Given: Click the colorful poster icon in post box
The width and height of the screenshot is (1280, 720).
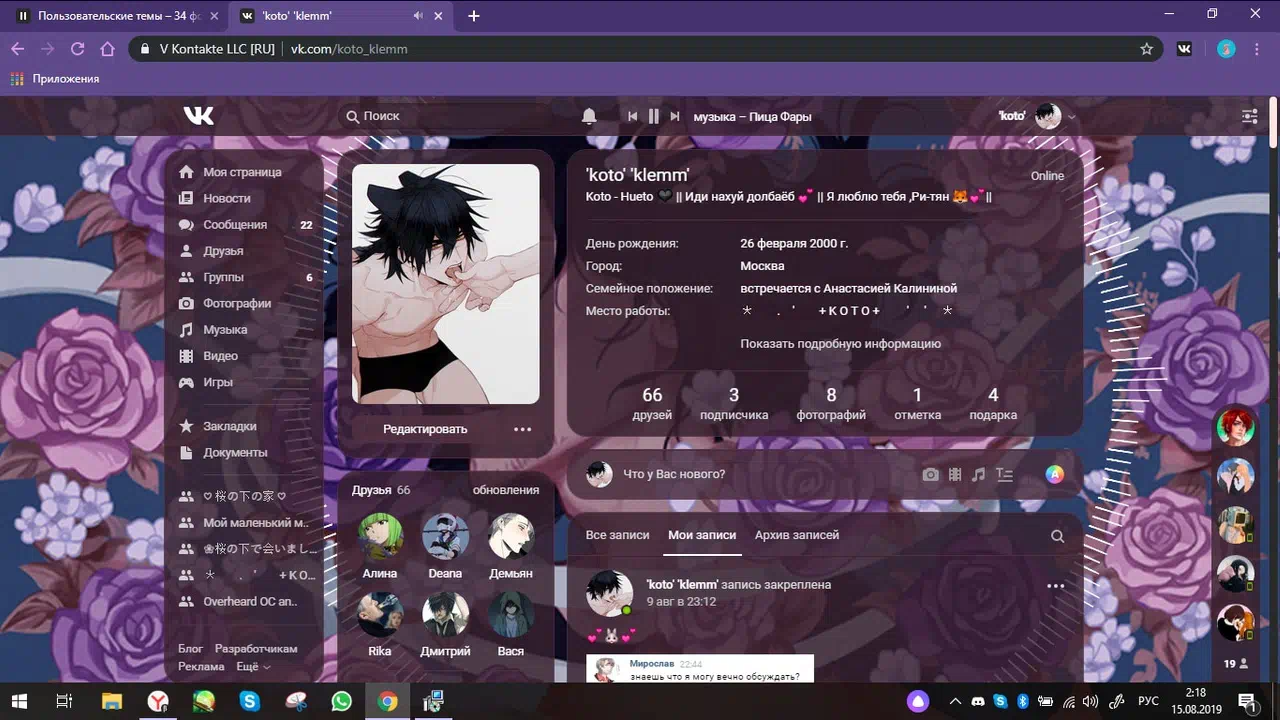Looking at the screenshot, I should [x=1055, y=475].
